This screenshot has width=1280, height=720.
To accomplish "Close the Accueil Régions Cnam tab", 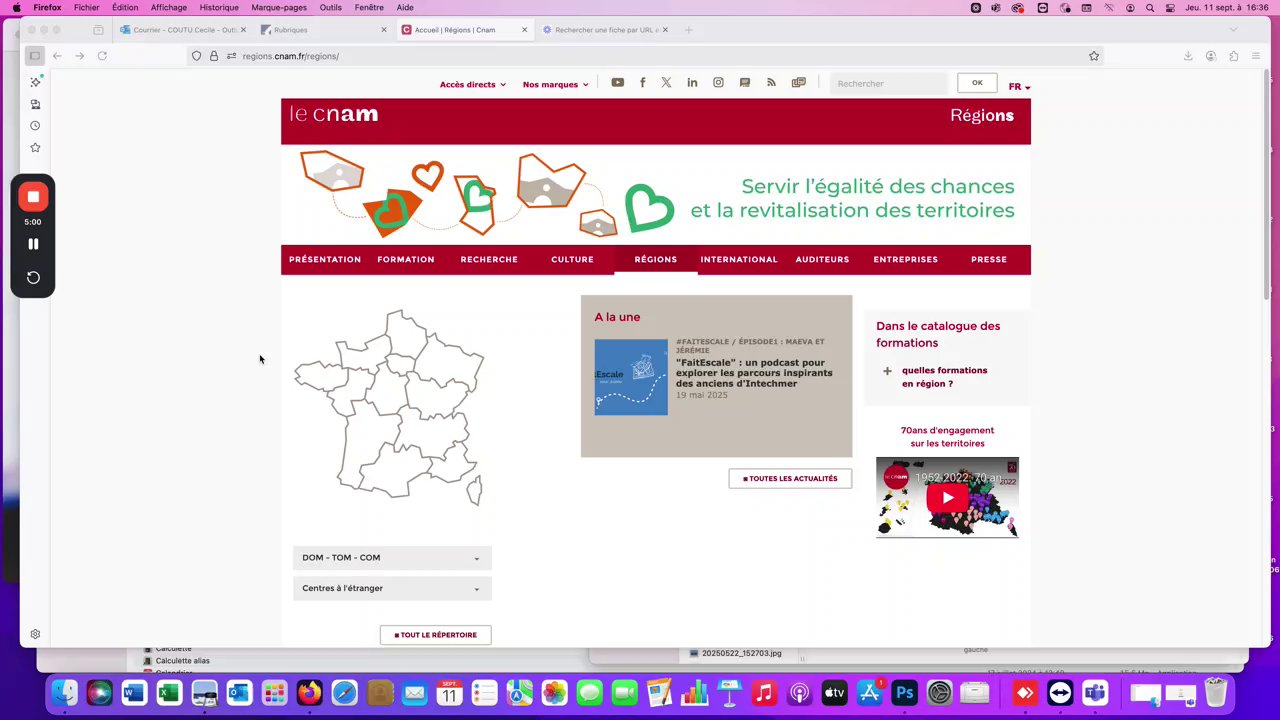I will pos(524,30).
